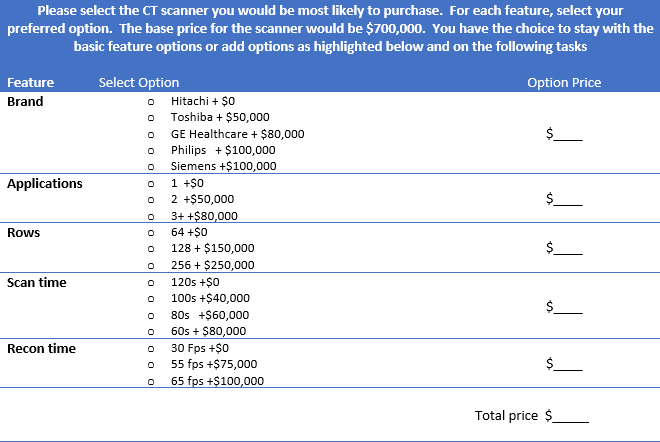The width and height of the screenshot is (660, 442).
Task: Click the Brand option price blank
Action: tap(569, 133)
